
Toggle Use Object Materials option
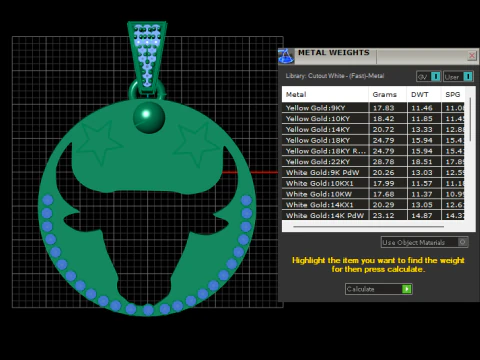424,242
